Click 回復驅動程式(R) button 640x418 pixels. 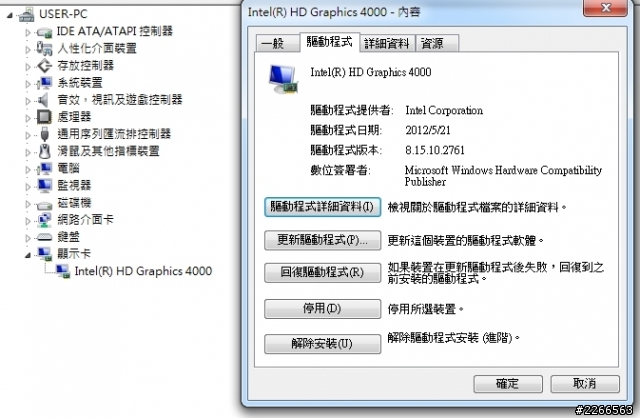tap(322, 272)
